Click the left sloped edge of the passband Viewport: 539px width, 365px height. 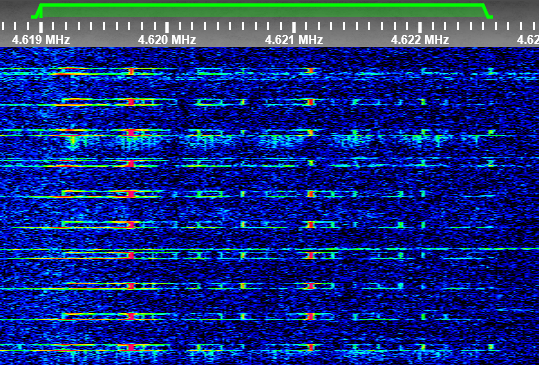pos(36,11)
